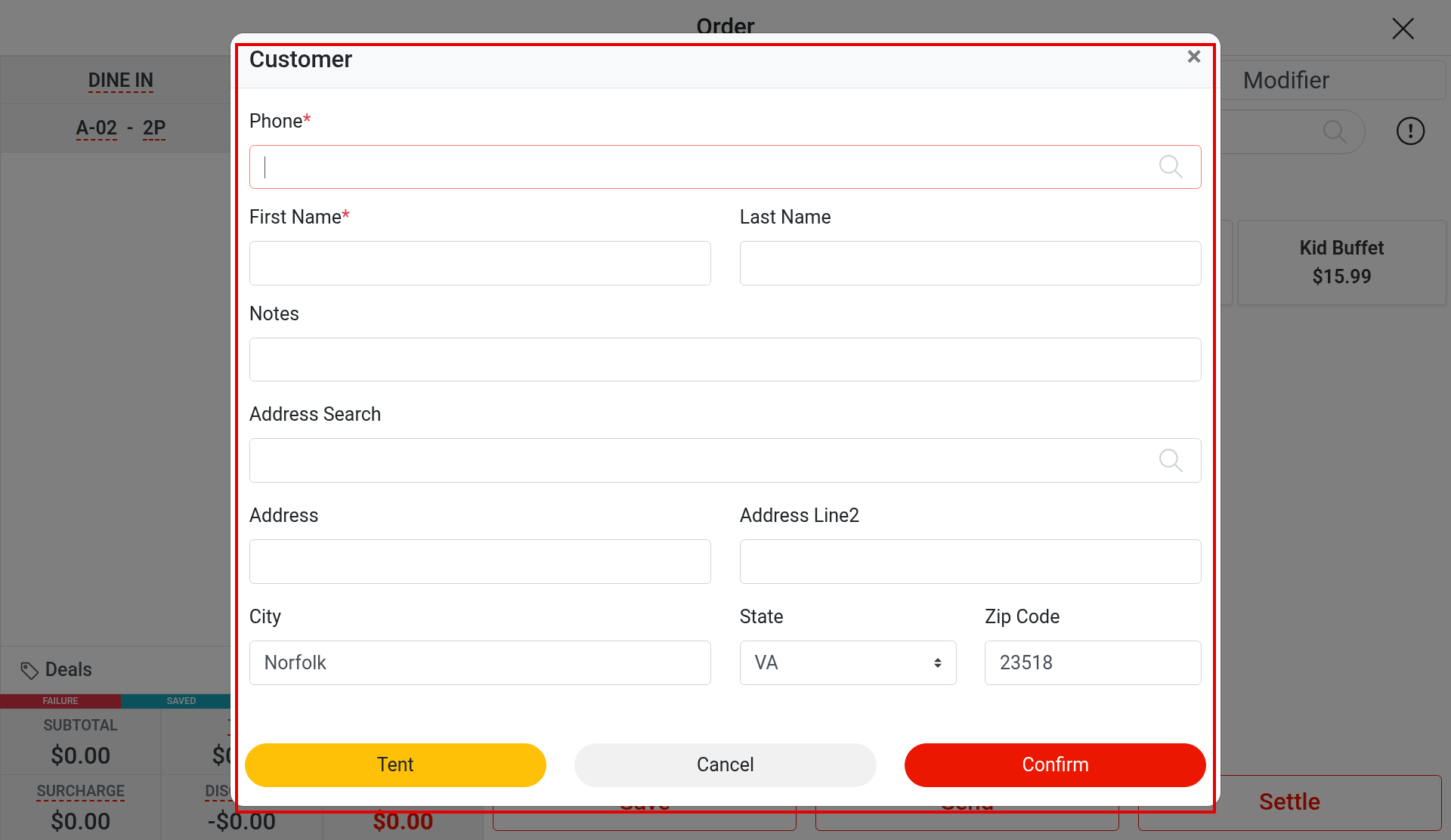Click the FAILURE status tab
1451x840 pixels.
pyautogui.click(x=60, y=701)
